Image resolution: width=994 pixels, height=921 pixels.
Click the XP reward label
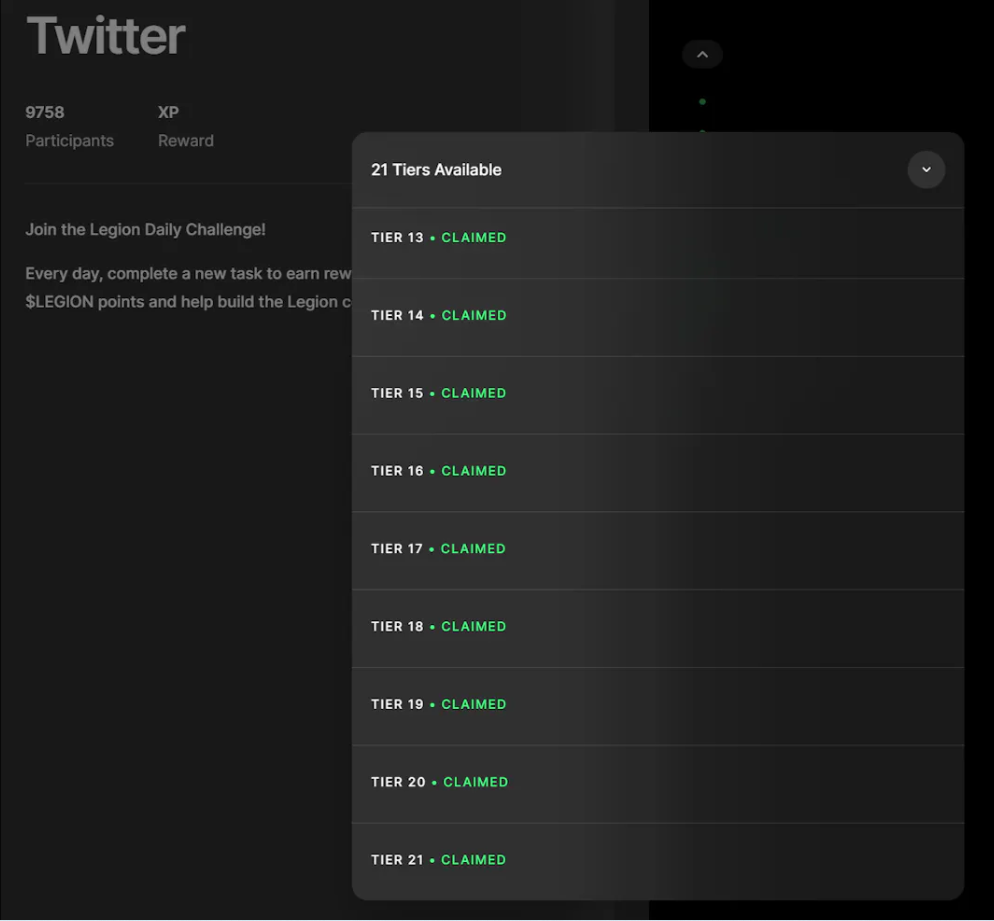click(x=168, y=112)
